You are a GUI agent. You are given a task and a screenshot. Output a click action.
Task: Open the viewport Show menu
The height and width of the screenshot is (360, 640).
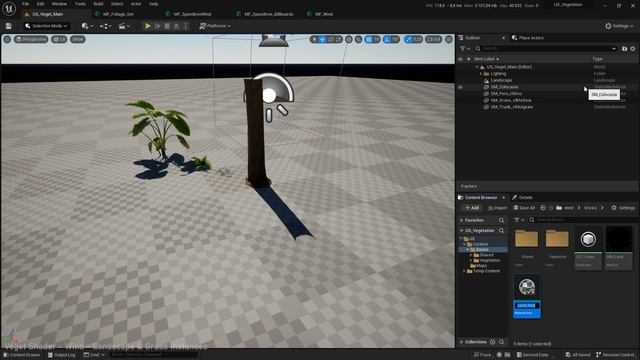point(78,39)
